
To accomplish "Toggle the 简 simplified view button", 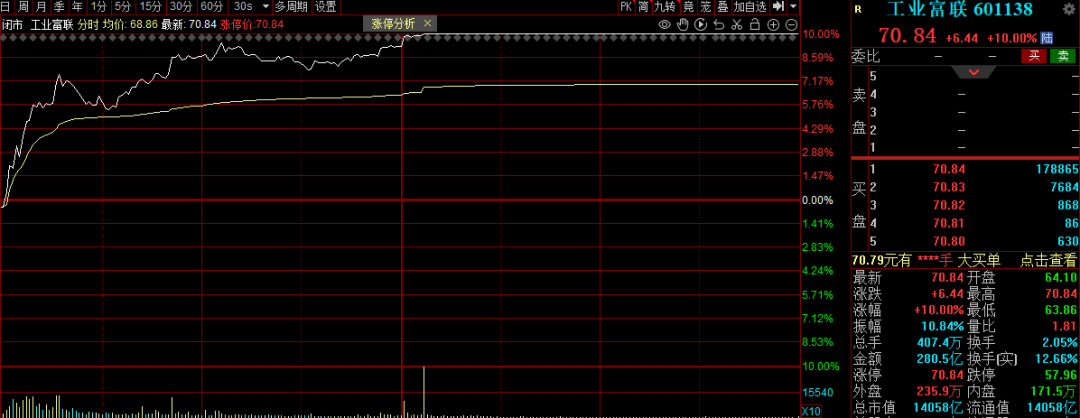I will [643, 7].
